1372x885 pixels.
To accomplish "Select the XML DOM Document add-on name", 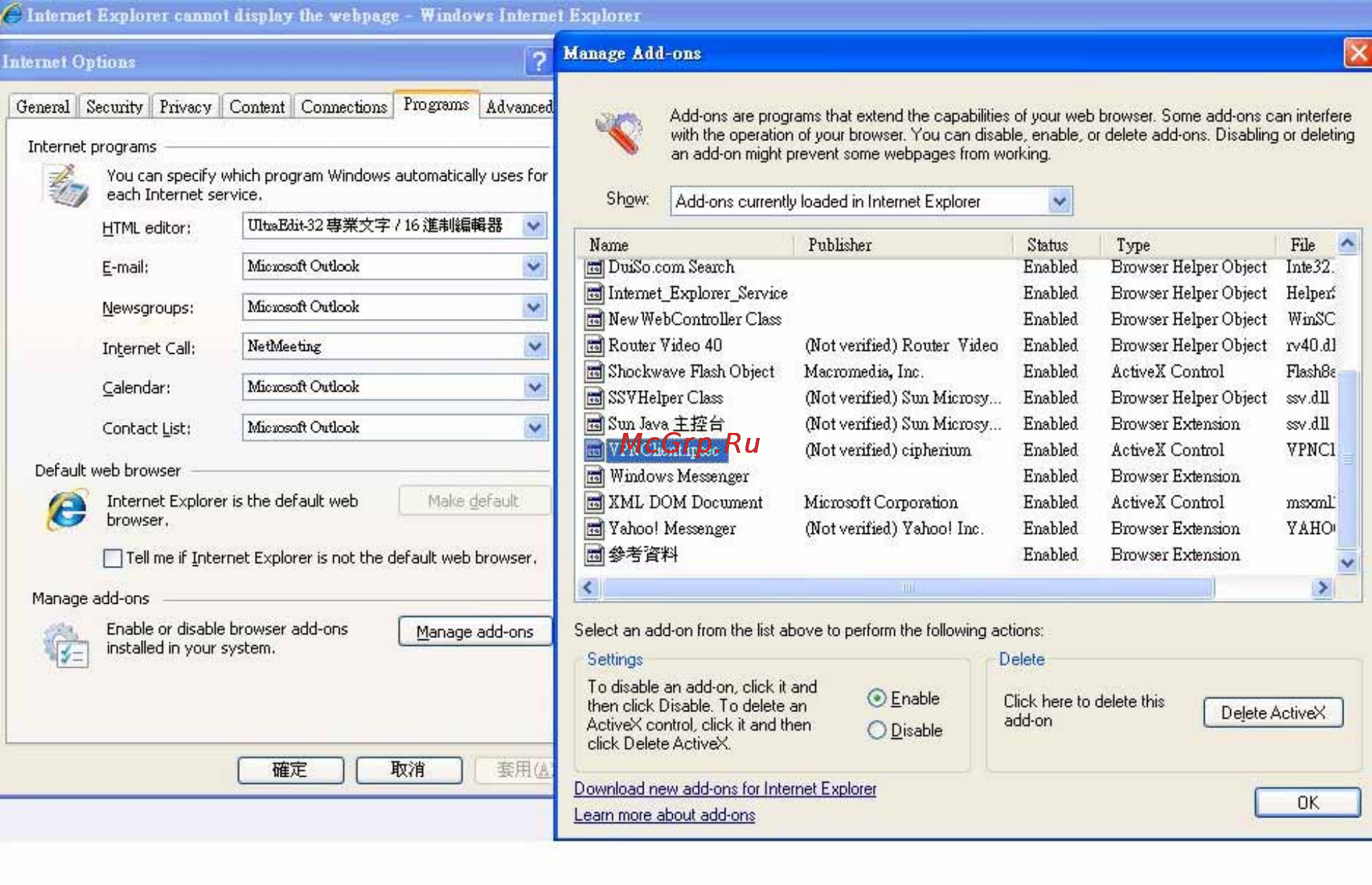I will (685, 503).
